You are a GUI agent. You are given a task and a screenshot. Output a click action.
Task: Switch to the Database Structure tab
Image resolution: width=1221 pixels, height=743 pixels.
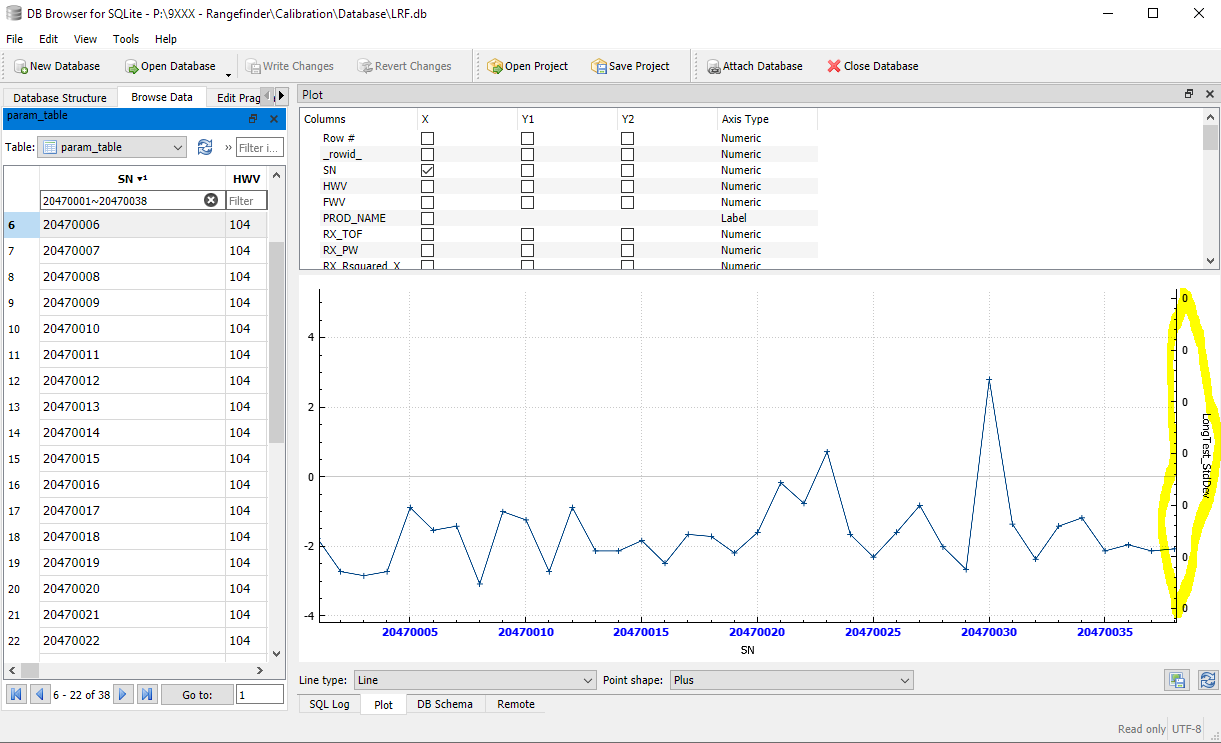pos(59,98)
